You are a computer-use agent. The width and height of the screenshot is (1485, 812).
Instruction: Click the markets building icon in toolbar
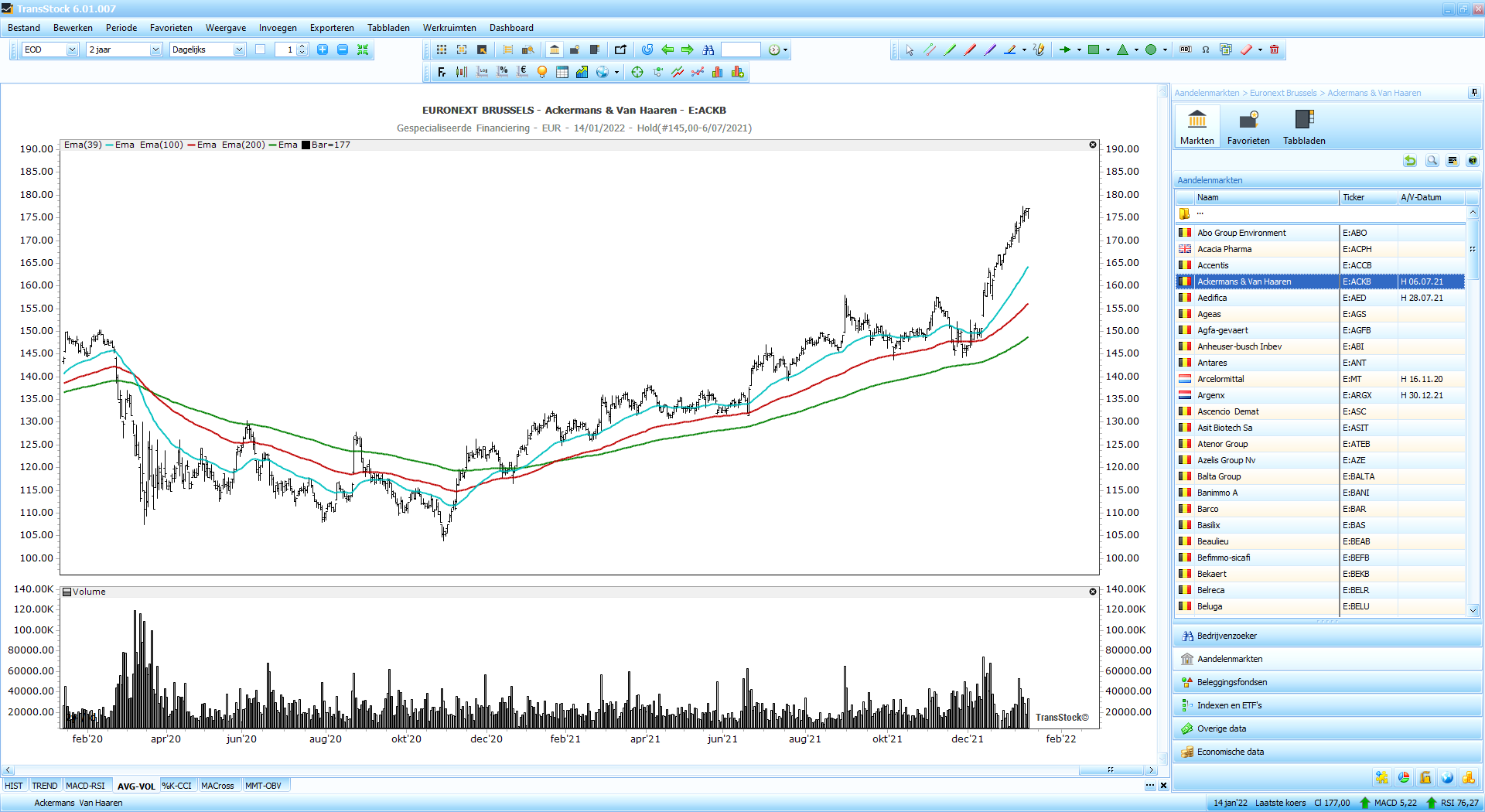[x=555, y=49]
